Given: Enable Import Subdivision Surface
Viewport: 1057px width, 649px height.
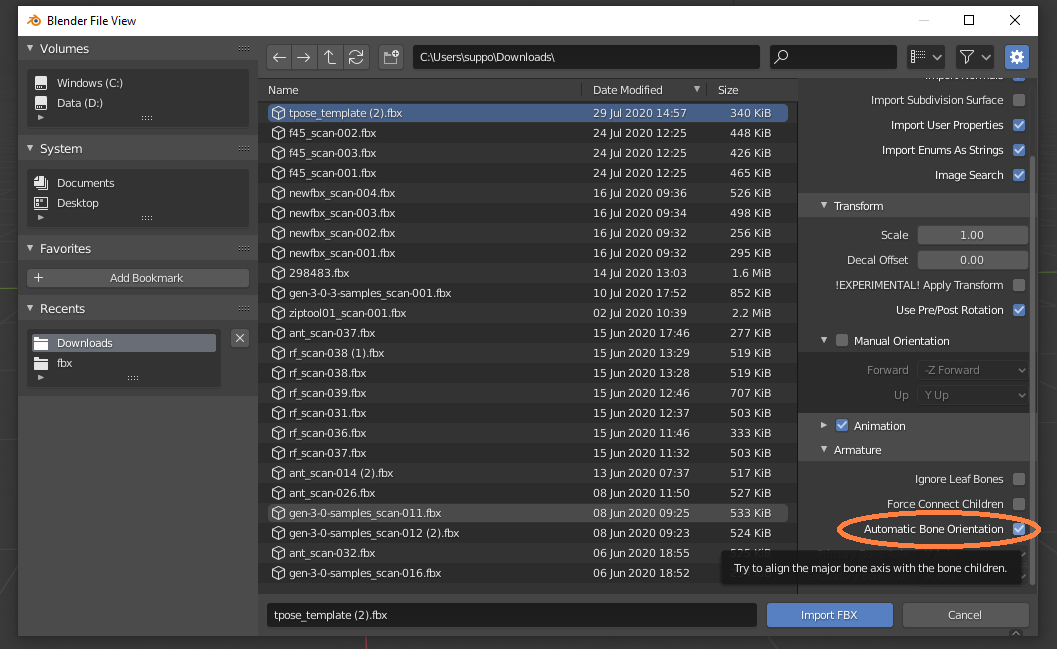Looking at the screenshot, I should 1017,100.
